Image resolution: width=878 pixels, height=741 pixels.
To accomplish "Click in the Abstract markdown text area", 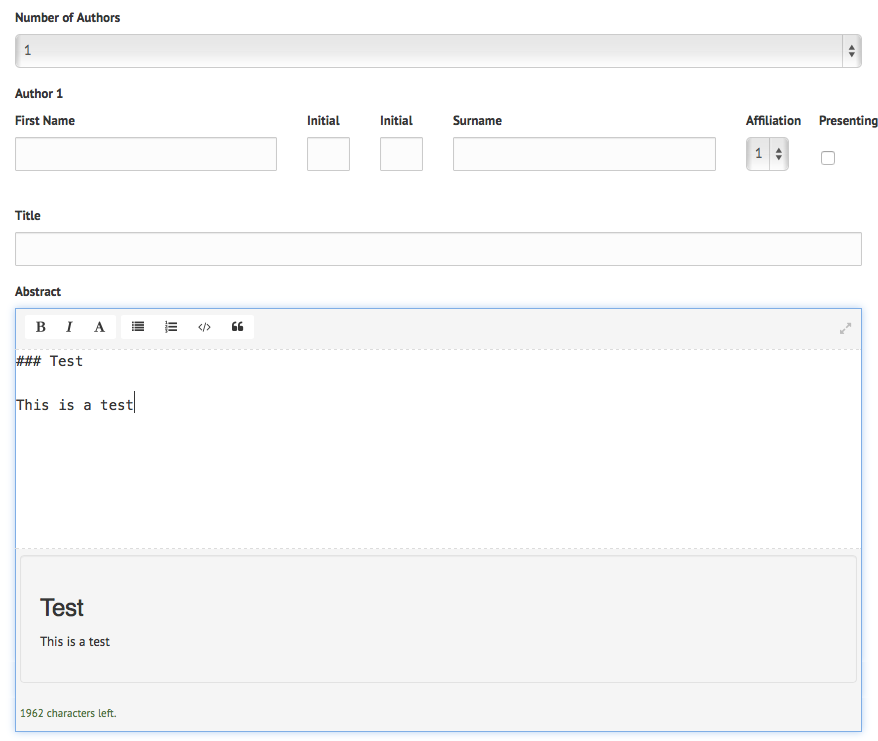I will [438, 470].
